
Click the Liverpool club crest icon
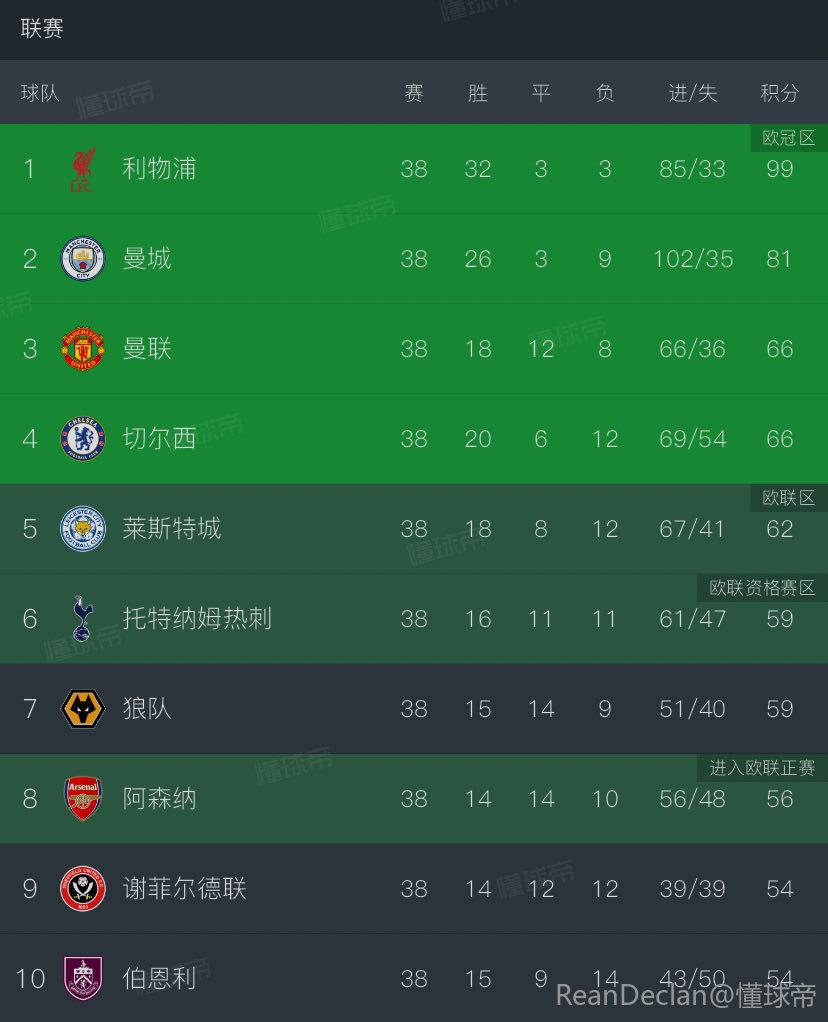83,169
